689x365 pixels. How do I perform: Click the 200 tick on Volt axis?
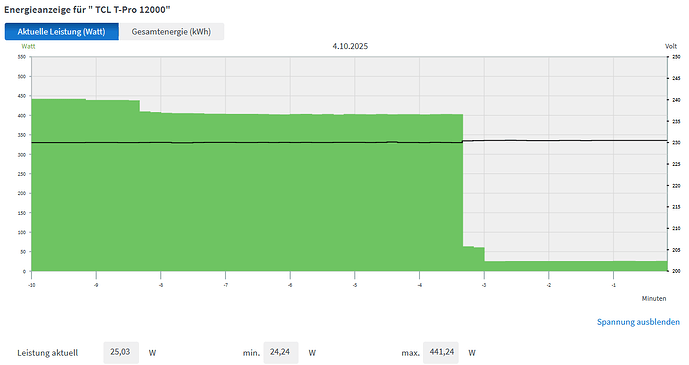tap(676, 271)
